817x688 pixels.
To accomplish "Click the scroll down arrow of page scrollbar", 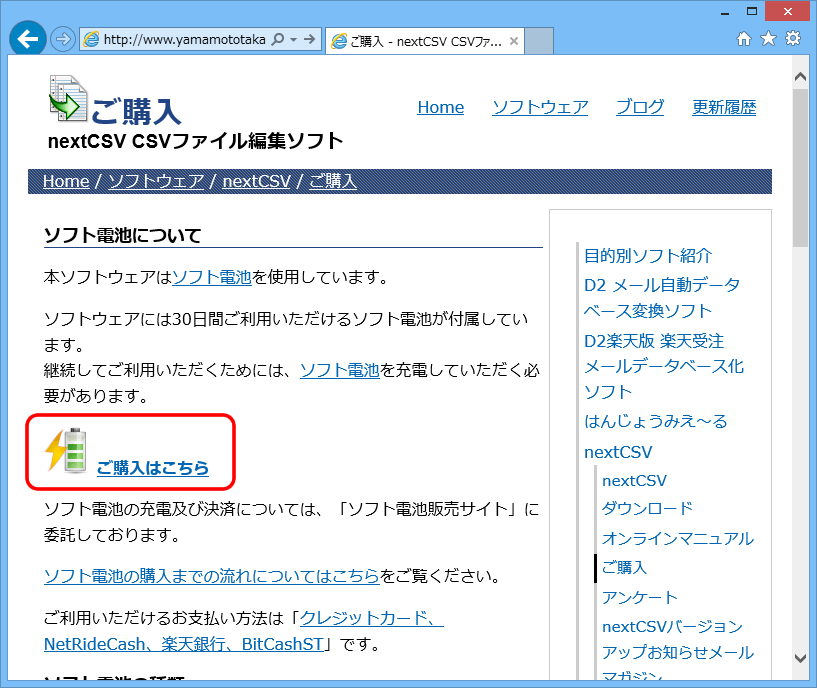I will (x=799, y=658).
